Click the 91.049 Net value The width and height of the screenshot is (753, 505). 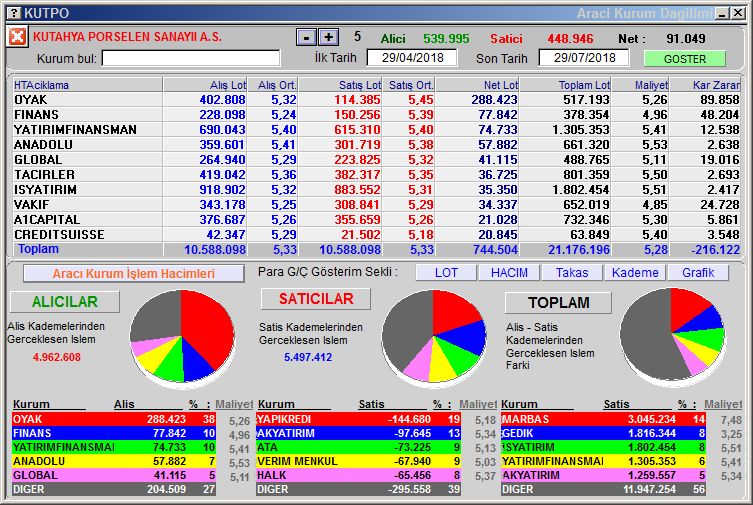[686, 39]
